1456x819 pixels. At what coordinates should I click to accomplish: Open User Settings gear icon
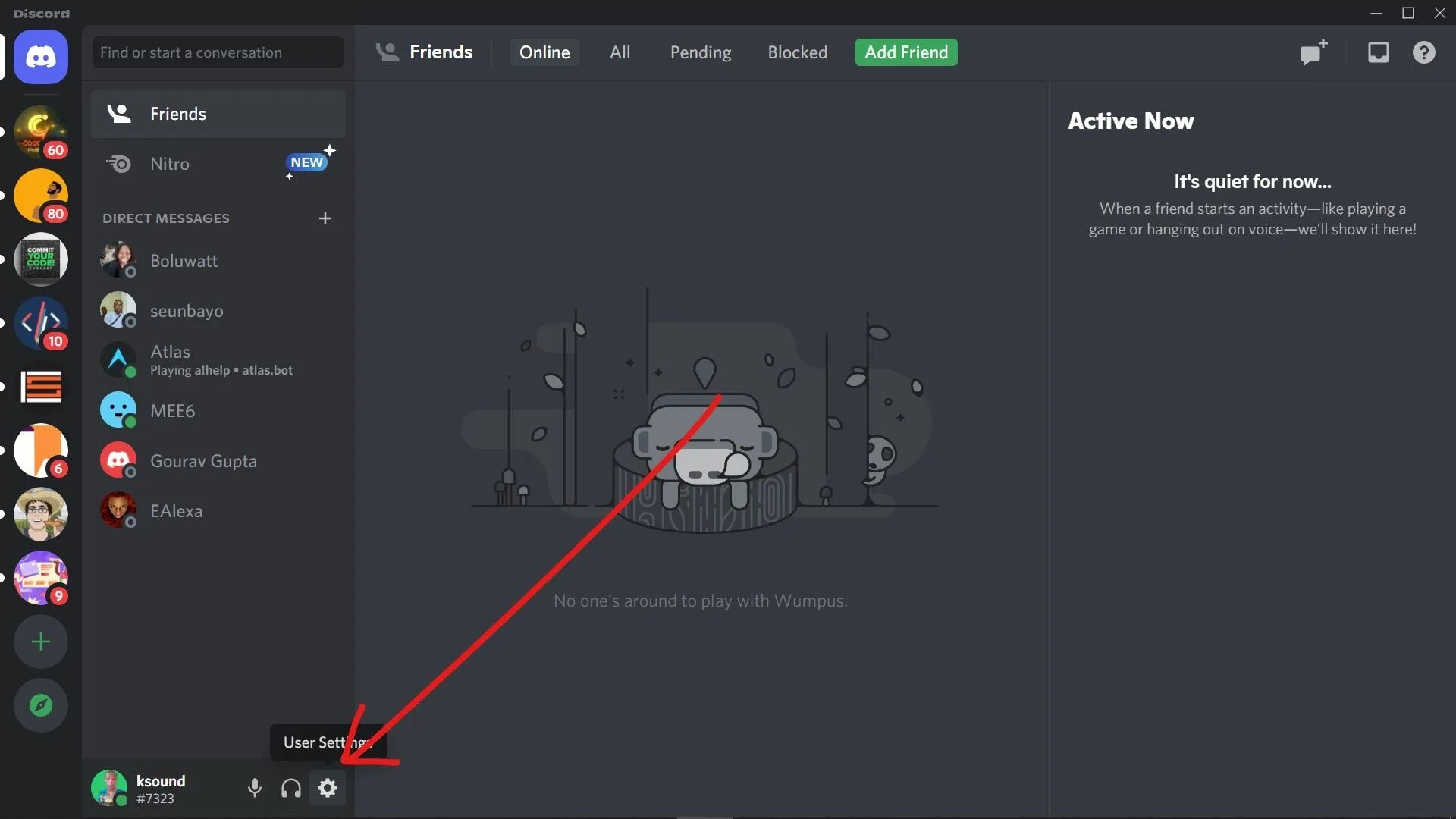(x=327, y=789)
